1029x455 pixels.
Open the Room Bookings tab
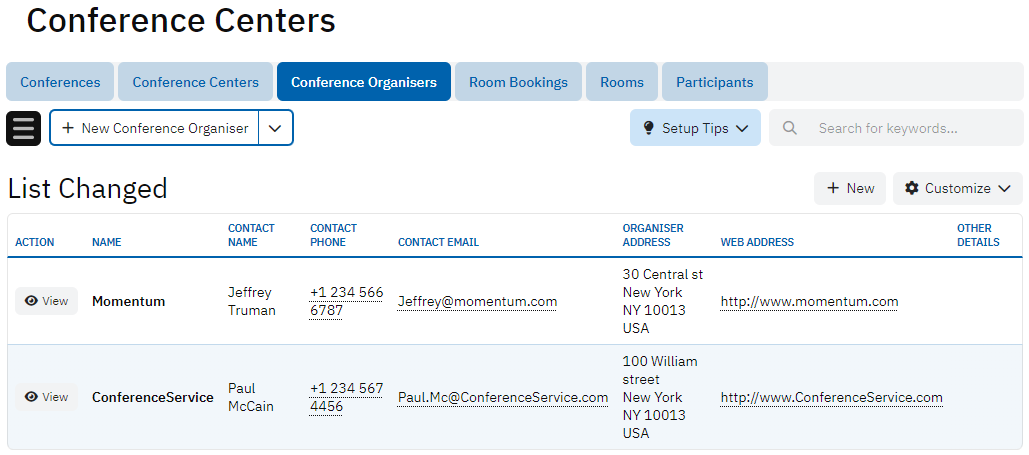coord(518,82)
